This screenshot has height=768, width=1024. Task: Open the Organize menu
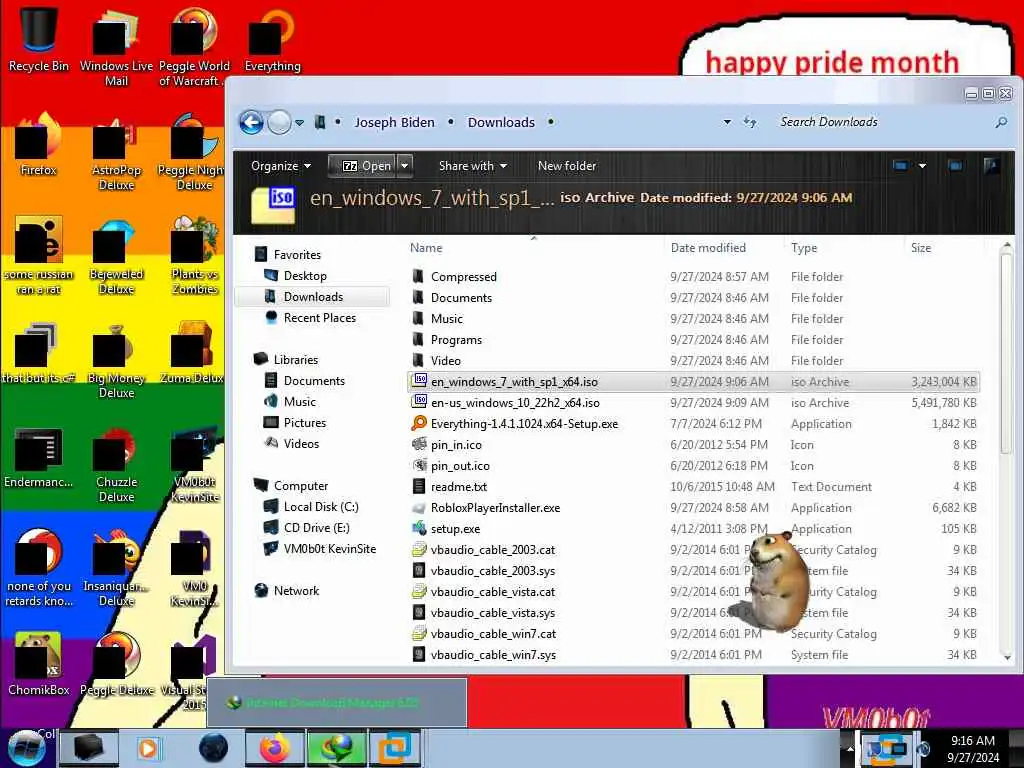click(281, 166)
